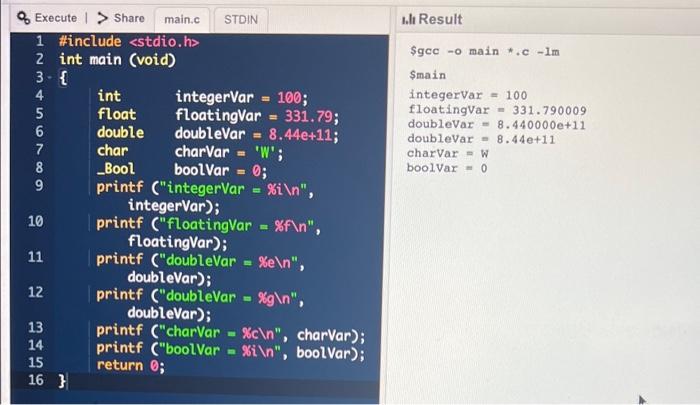Click line number 16 in the gutter
The height and width of the screenshot is (405, 700).
click(36, 380)
